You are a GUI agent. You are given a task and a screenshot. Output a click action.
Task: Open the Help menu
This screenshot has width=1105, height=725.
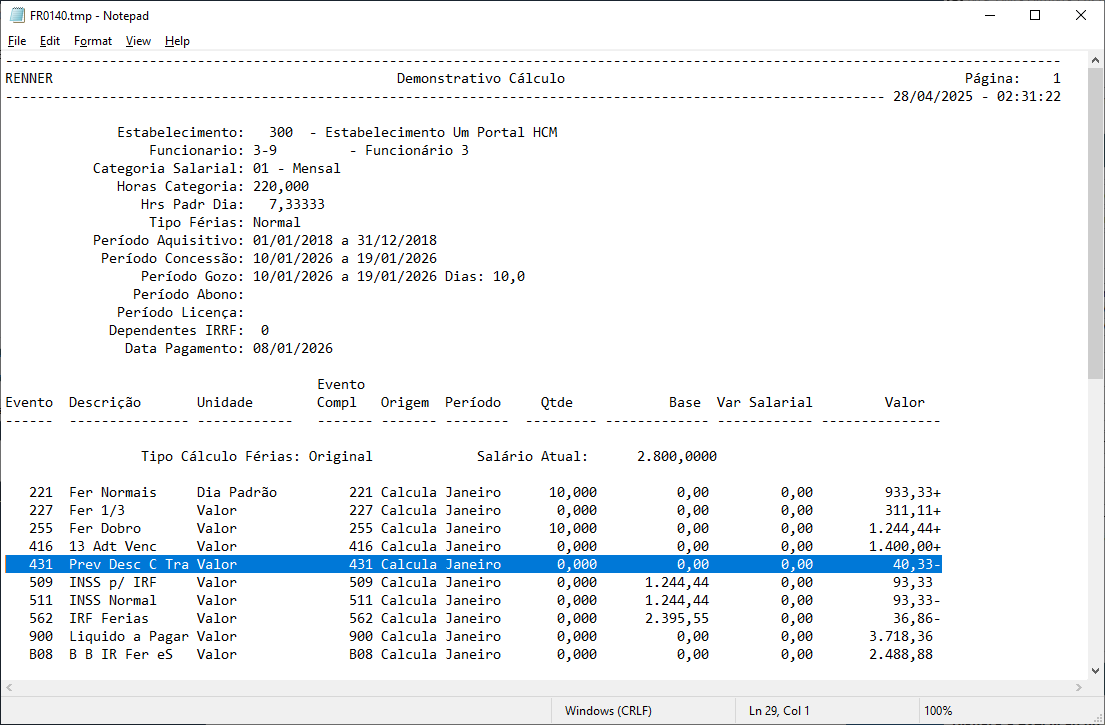(177, 41)
